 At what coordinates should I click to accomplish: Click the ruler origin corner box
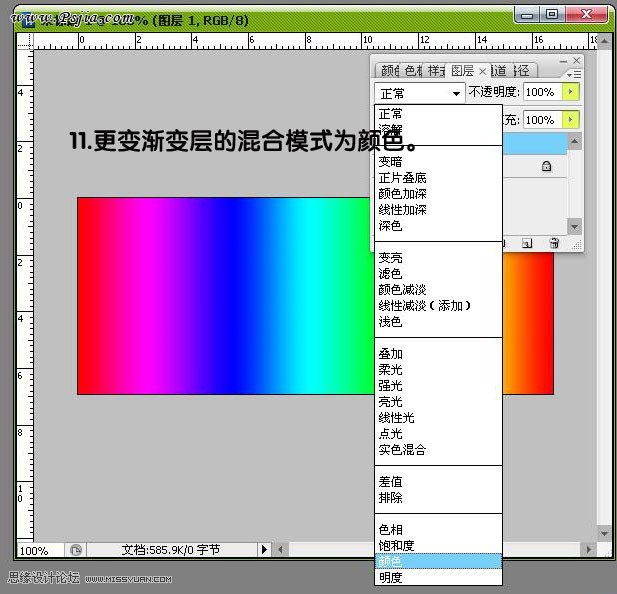(25, 41)
